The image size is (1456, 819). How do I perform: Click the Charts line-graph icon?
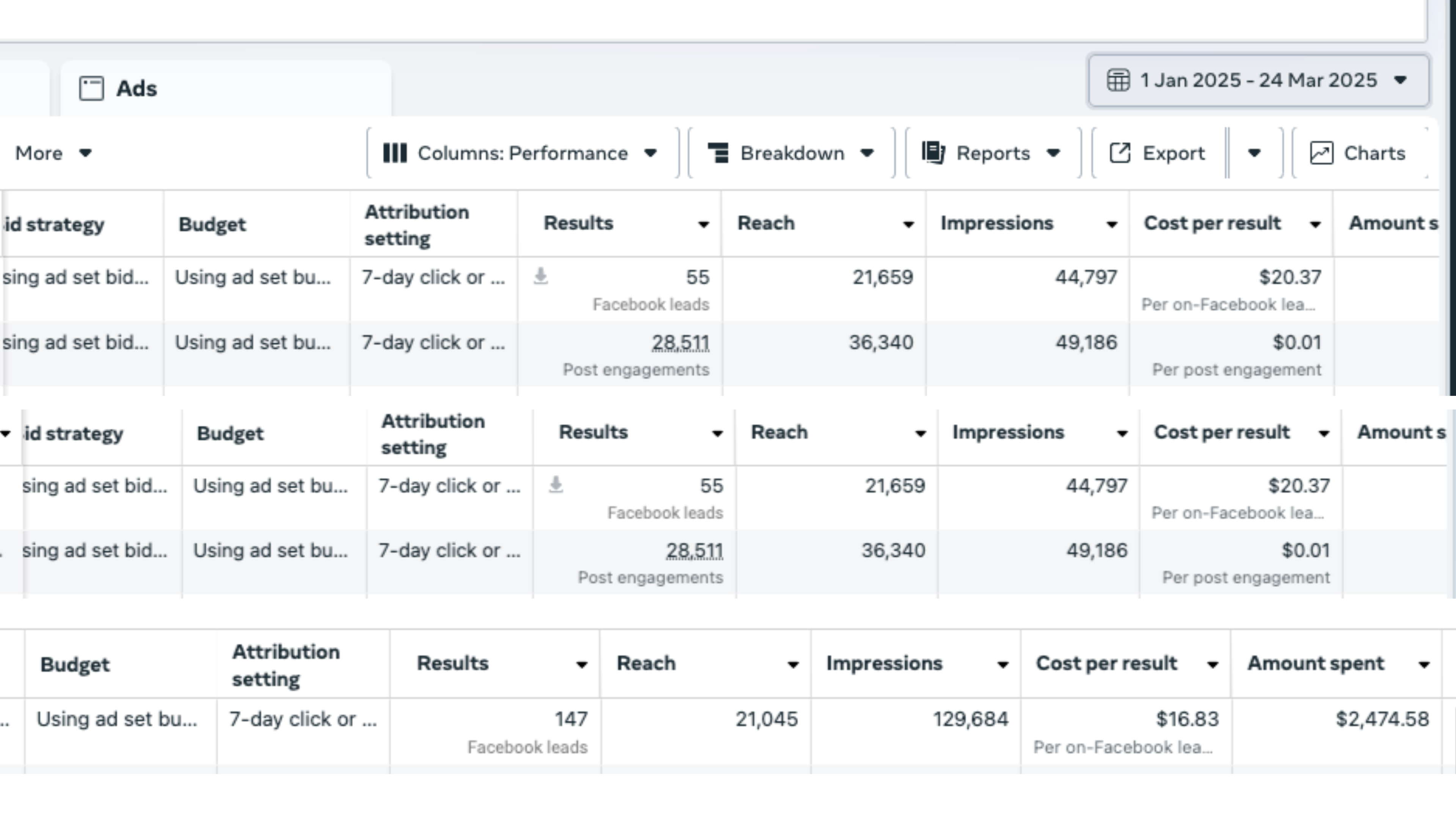tap(1321, 153)
